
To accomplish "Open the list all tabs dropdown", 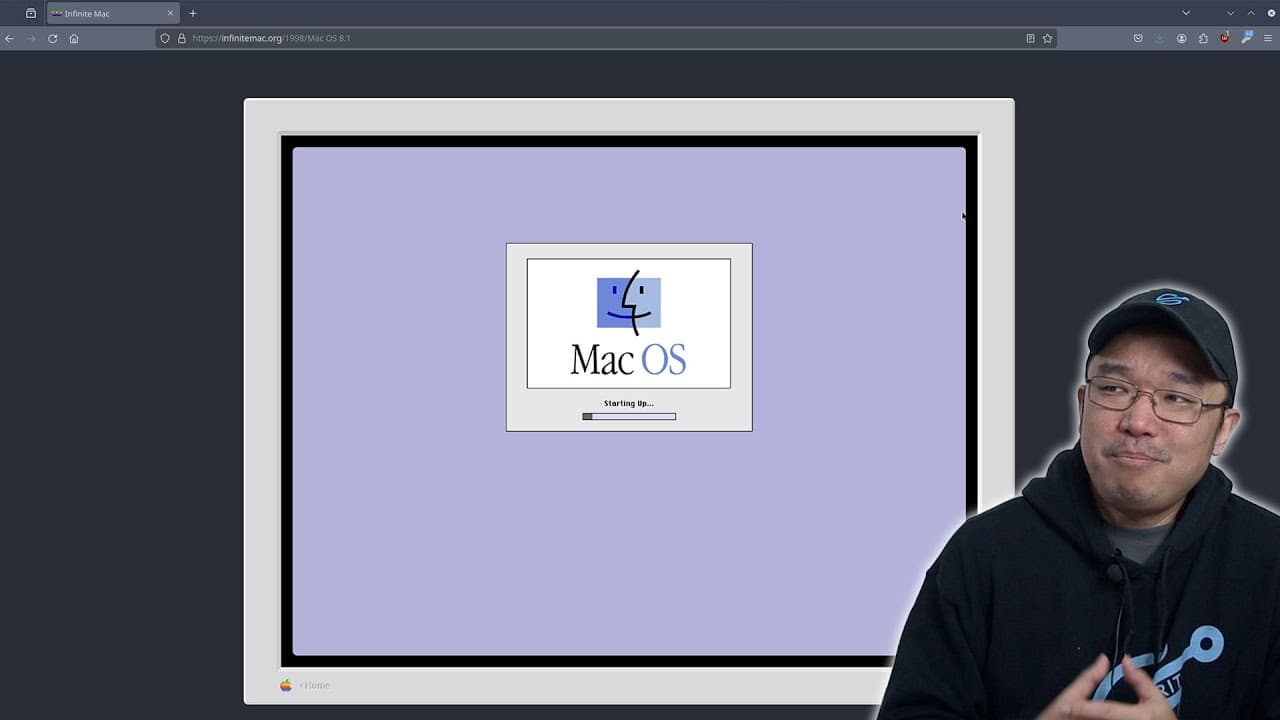I will point(1186,13).
